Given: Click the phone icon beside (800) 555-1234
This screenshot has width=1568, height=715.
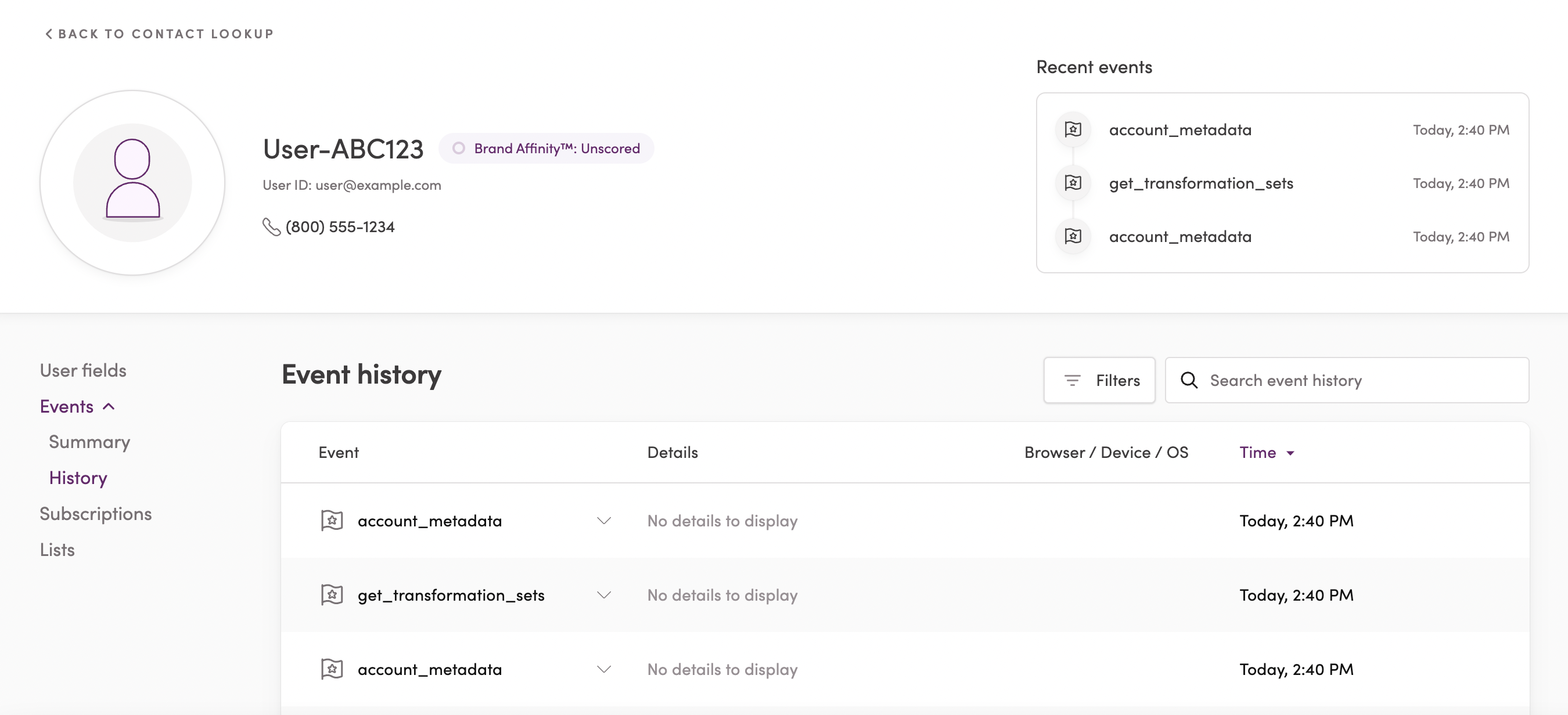Looking at the screenshot, I should (x=271, y=227).
